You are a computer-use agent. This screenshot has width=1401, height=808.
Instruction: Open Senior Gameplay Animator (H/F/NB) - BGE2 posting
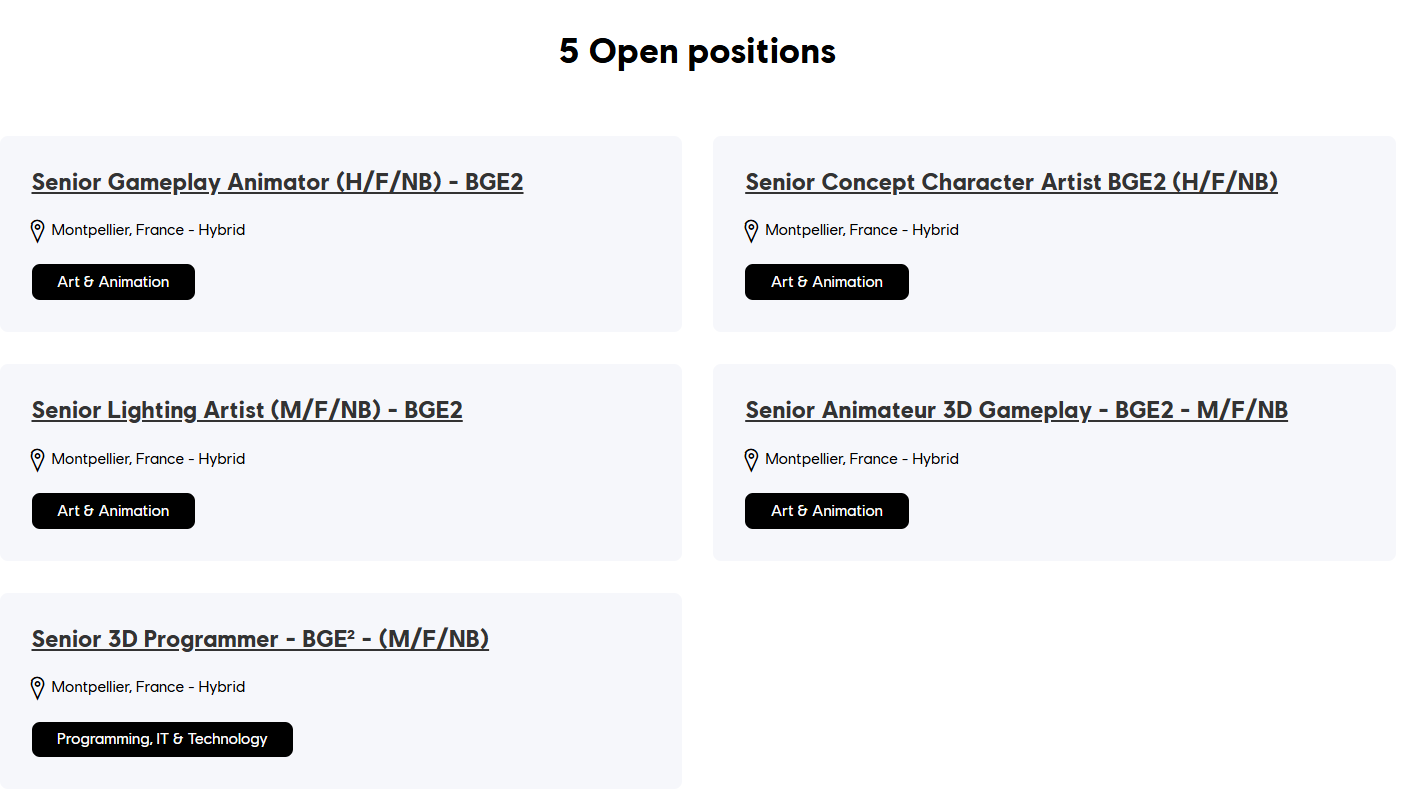[x=278, y=182]
